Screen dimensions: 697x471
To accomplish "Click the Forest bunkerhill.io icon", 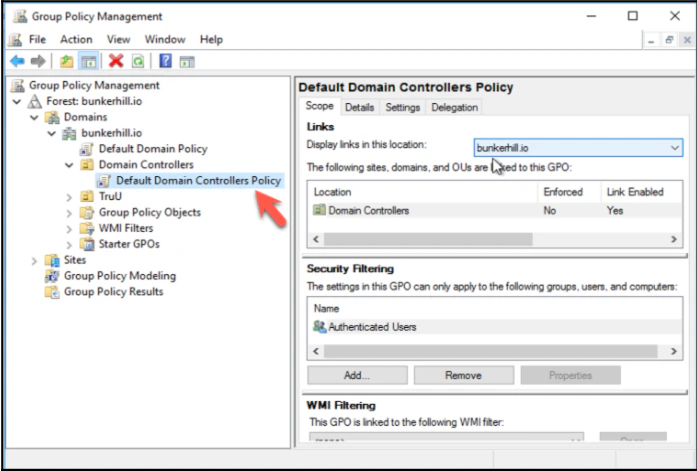I will 35,101.
